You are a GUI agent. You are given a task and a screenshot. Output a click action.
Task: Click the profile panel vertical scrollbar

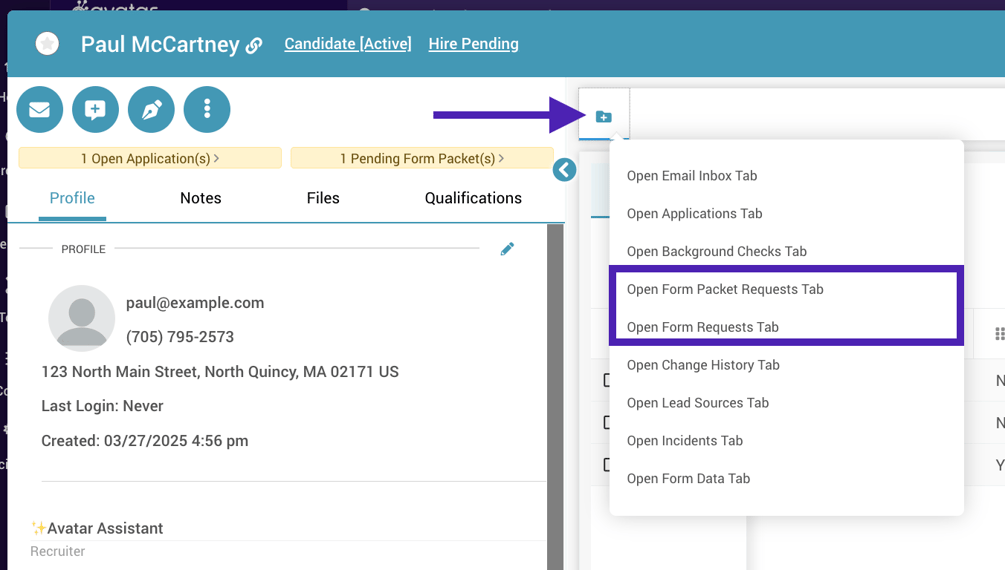[x=555, y=396]
